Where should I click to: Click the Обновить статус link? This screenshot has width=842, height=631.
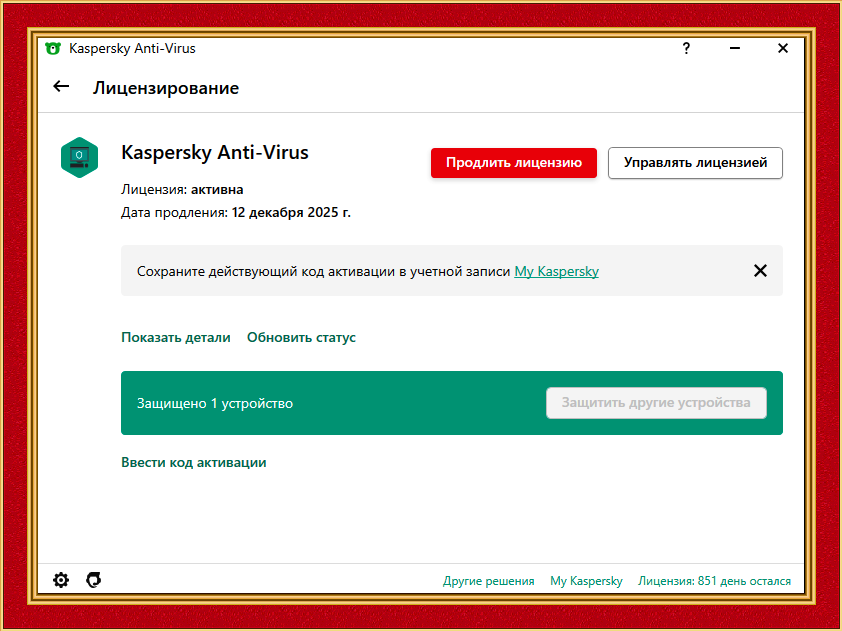pyautogui.click(x=301, y=337)
